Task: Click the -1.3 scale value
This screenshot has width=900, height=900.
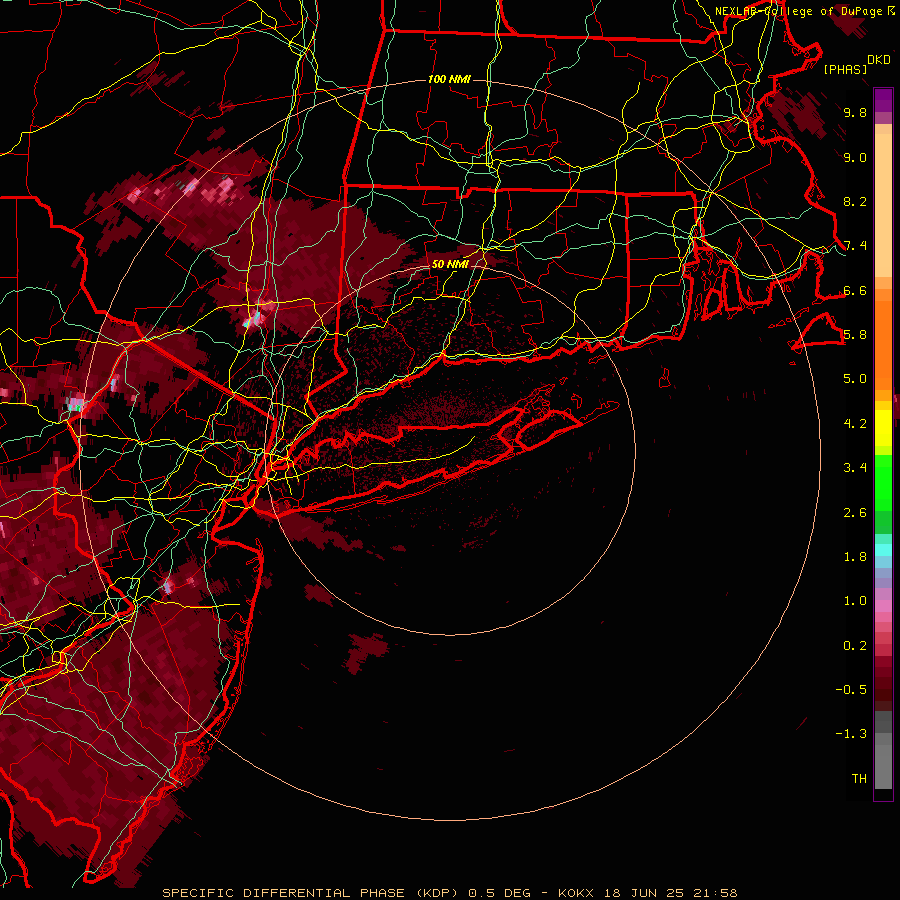Action: pos(851,734)
